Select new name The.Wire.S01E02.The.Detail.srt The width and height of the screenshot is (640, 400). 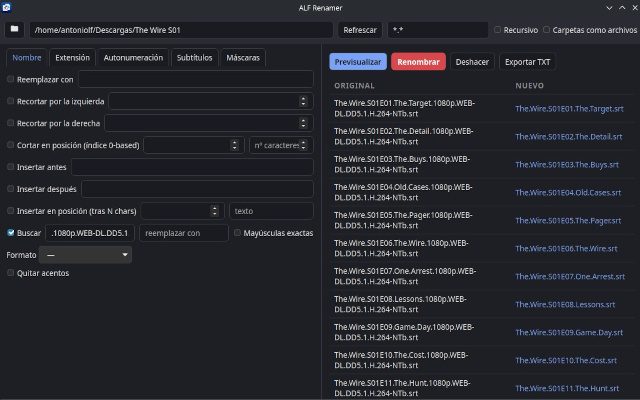click(x=569, y=137)
